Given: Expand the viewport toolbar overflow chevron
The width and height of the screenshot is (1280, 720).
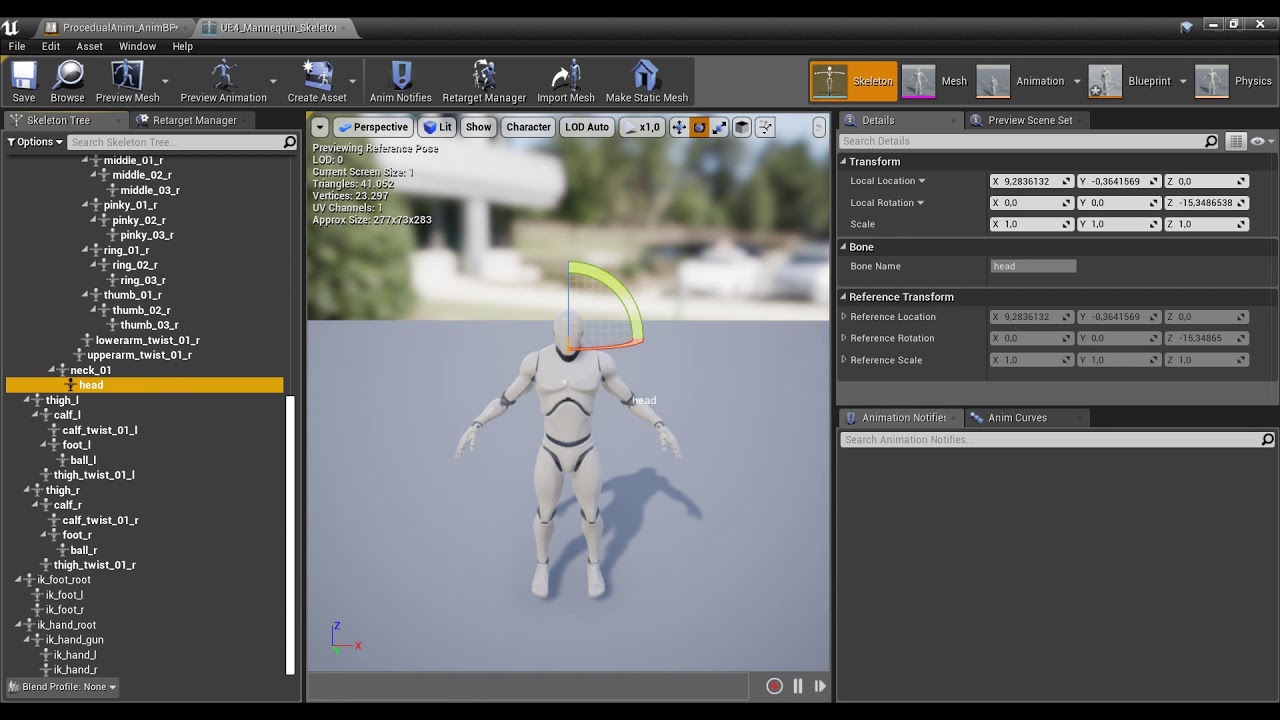Looking at the screenshot, I should (819, 127).
